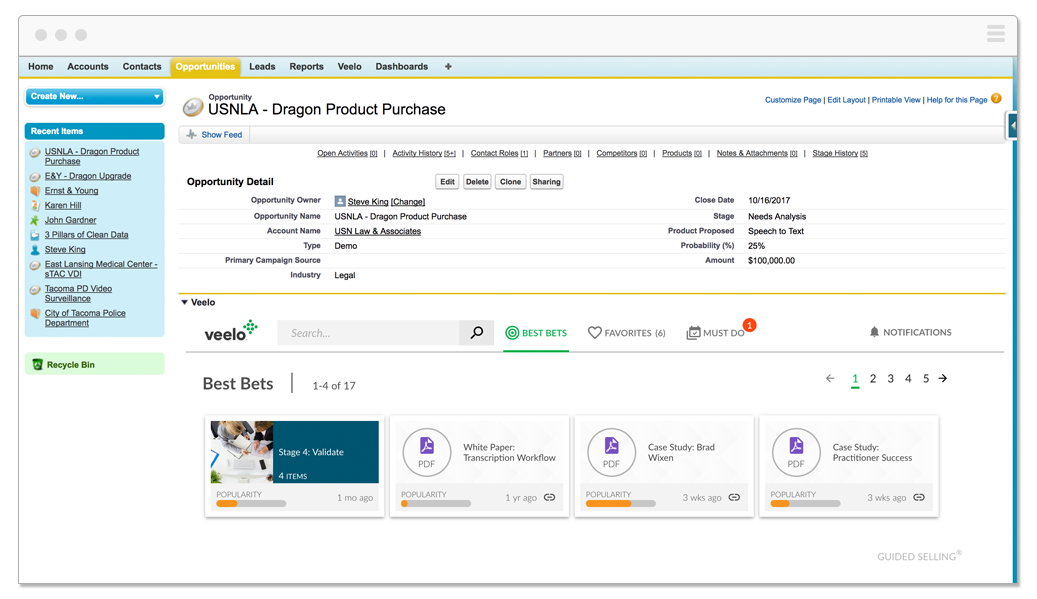Click the Favorites heart icon
Screen dimensions: 1037x599
coord(595,333)
